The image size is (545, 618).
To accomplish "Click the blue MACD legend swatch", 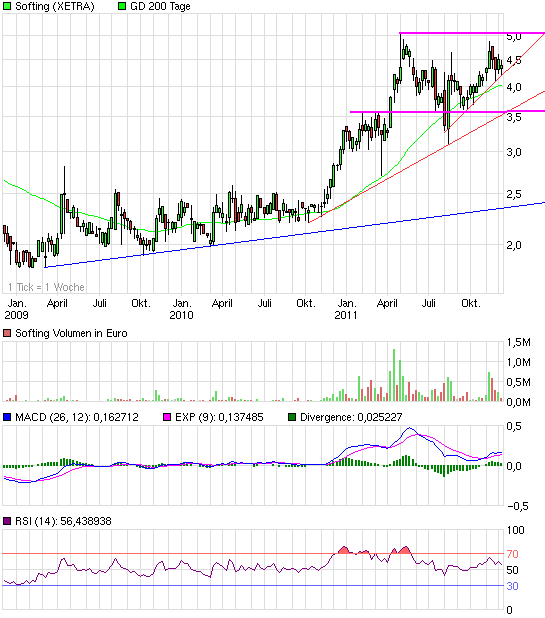I will coord(7,417).
